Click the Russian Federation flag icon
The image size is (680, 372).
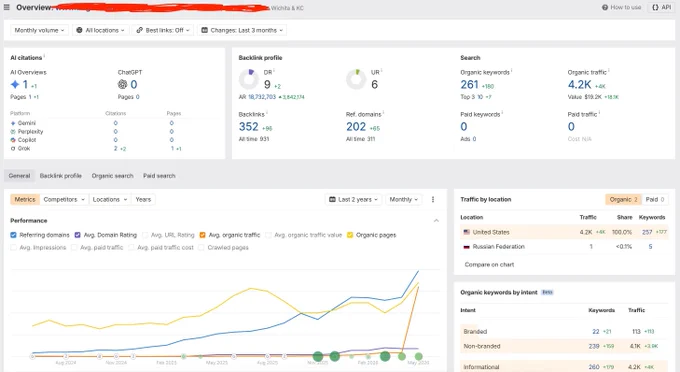467,247
